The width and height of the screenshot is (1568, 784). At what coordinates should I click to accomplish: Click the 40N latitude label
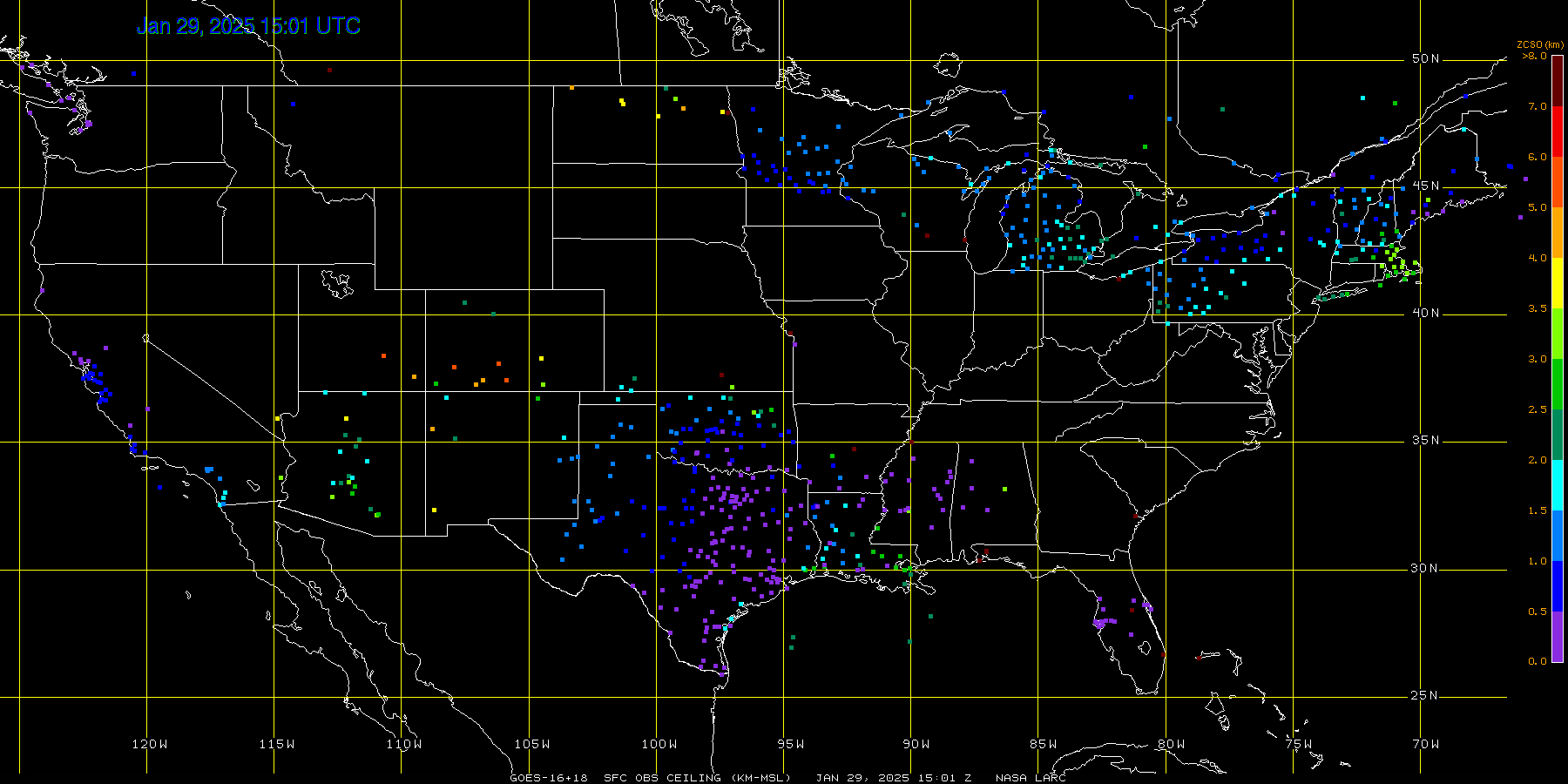[x=1426, y=314]
